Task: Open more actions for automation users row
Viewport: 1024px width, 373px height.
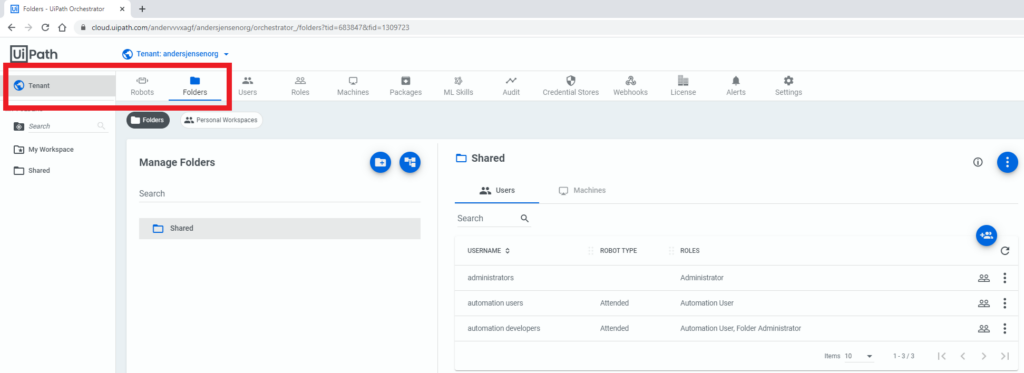Action: 1004,303
